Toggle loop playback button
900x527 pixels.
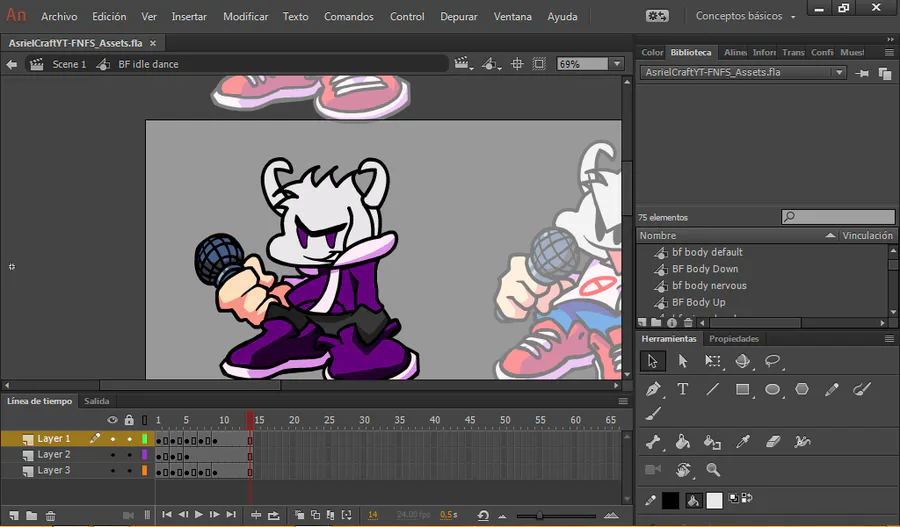pyautogui.click(x=273, y=516)
